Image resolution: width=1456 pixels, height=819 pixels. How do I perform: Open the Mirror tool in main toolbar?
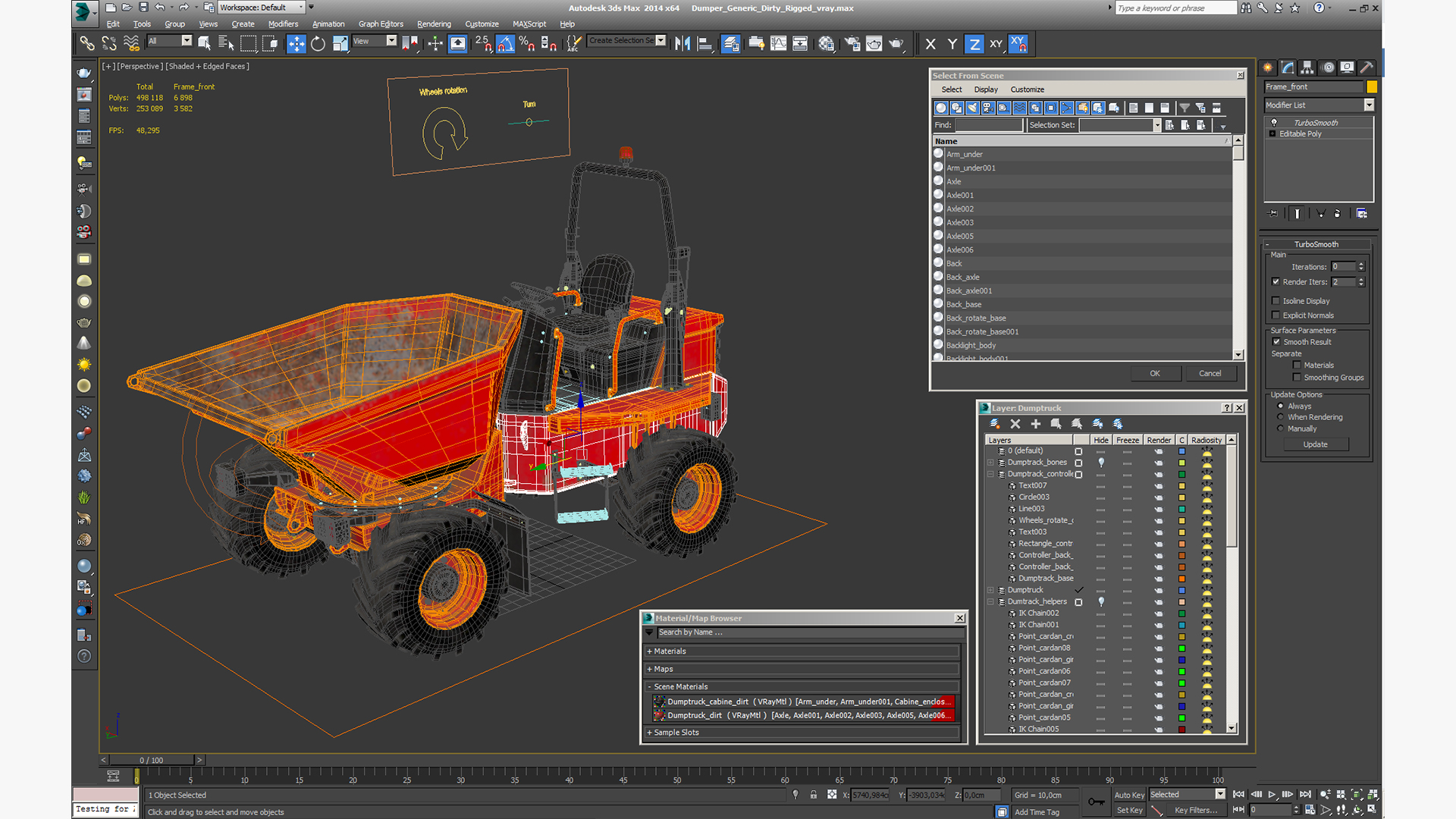coord(682,44)
